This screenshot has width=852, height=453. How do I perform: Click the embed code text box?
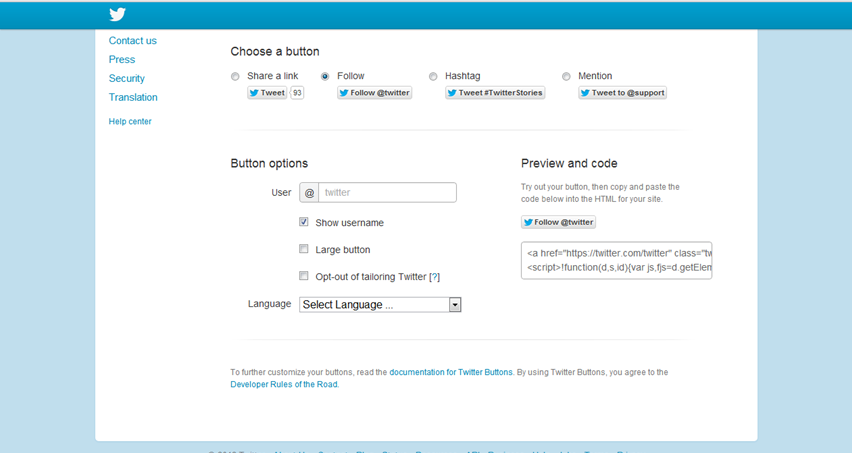616,261
